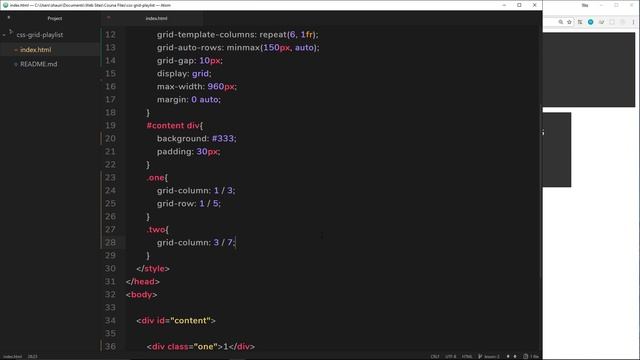Screen dimensions: 640x360
Task: Click the blue round browser extension icon
Action: (x=591, y=22)
